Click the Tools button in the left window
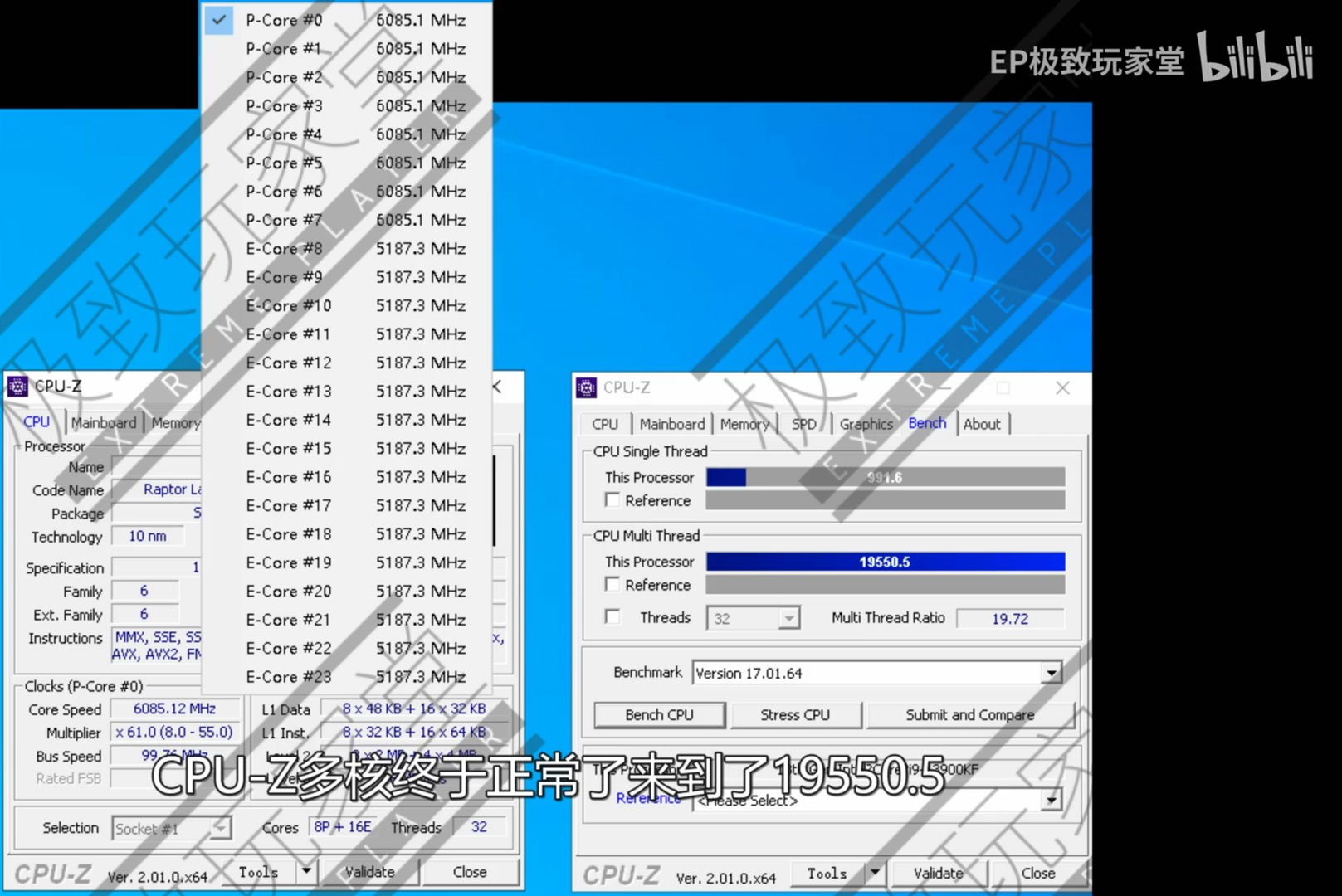This screenshot has width=1342, height=896. coord(259,872)
